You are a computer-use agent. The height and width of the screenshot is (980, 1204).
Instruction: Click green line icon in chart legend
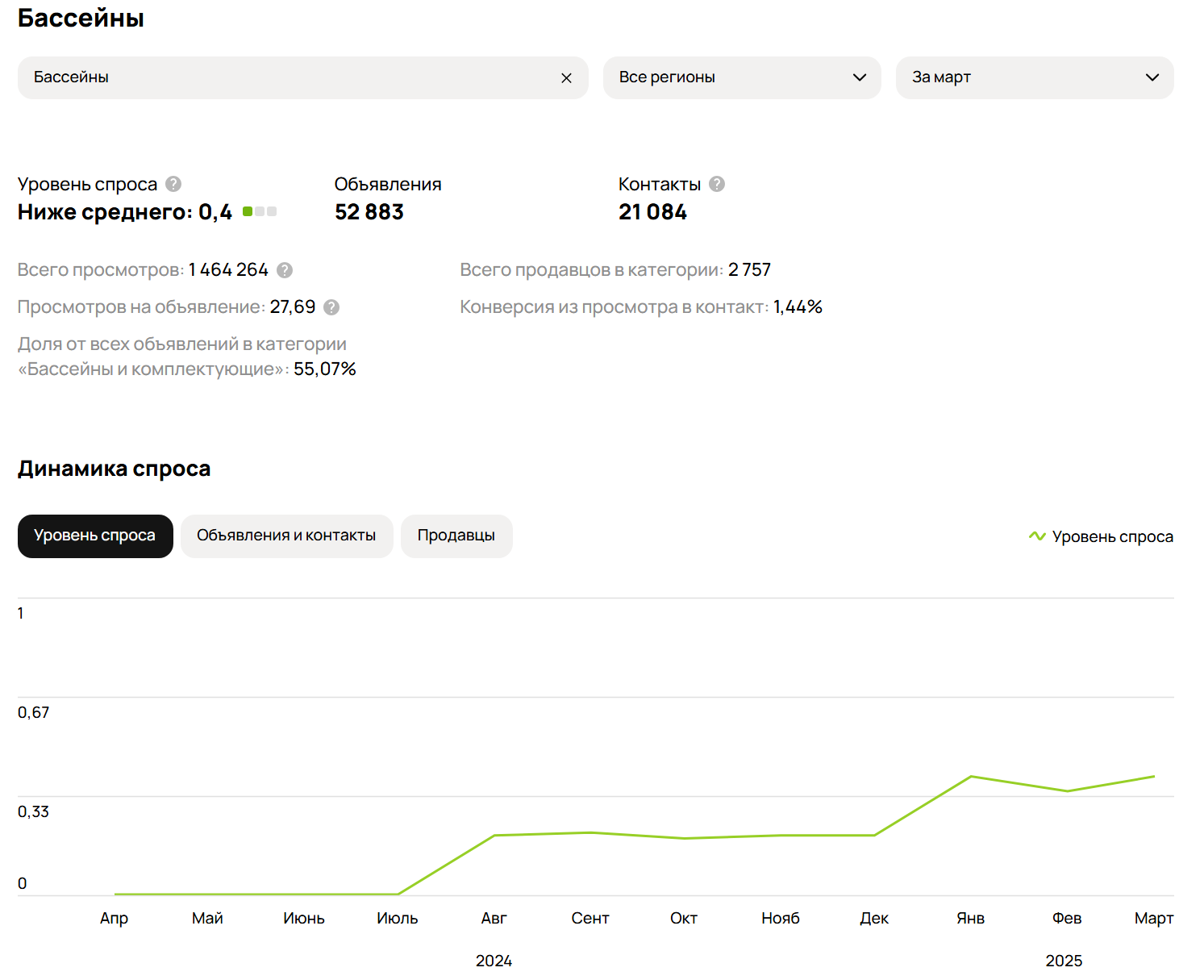(1037, 536)
